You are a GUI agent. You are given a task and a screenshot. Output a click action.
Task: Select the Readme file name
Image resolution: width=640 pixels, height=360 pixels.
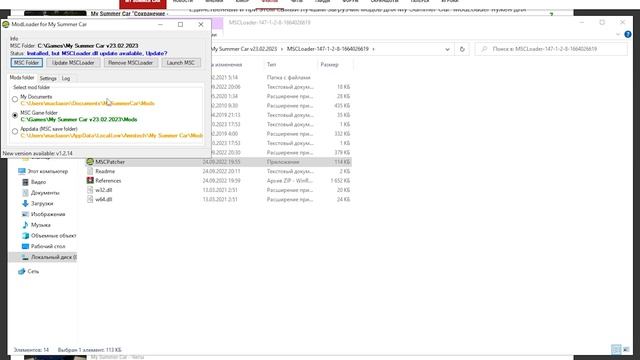[x=105, y=171]
